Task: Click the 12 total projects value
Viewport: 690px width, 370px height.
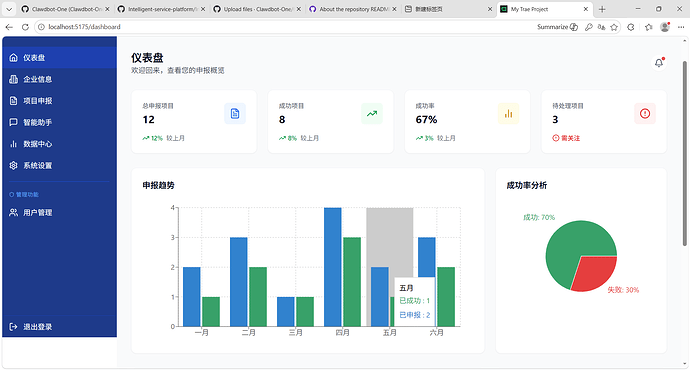Action: pyautogui.click(x=148, y=120)
